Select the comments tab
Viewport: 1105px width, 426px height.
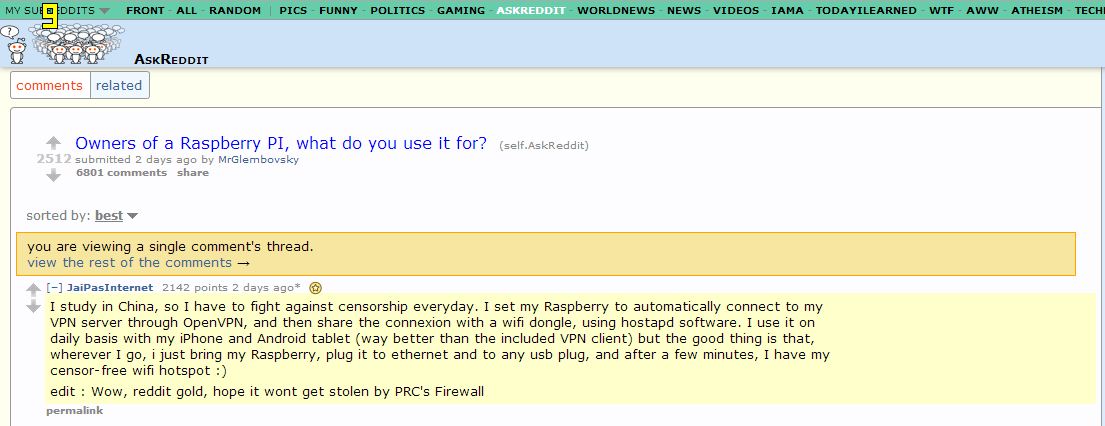(x=49, y=85)
